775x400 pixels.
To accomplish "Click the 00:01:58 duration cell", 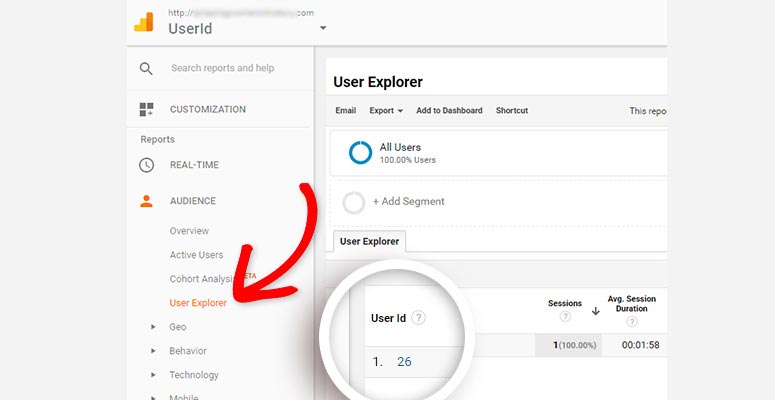I will (x=641, y=345).
